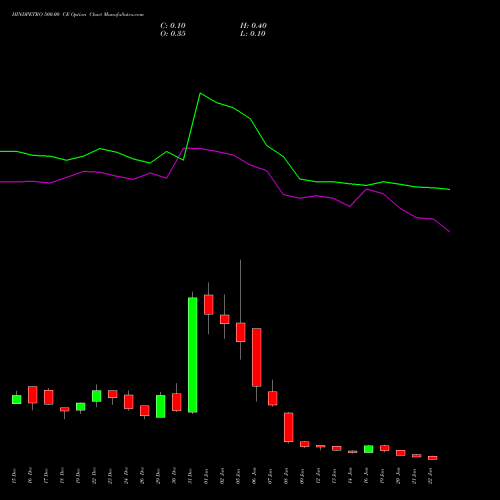Click the last red candle on 22 Jan

(433, 458)
